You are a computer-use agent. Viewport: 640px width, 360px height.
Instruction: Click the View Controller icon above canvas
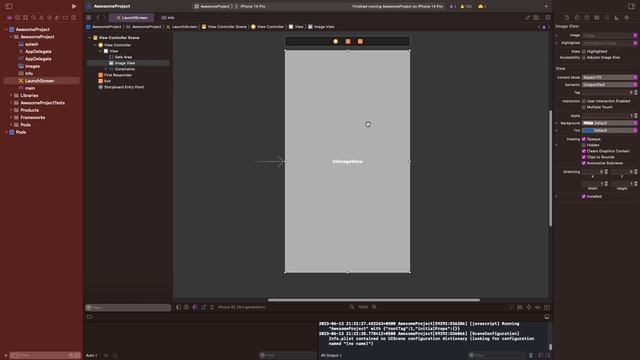pos(336,41)
